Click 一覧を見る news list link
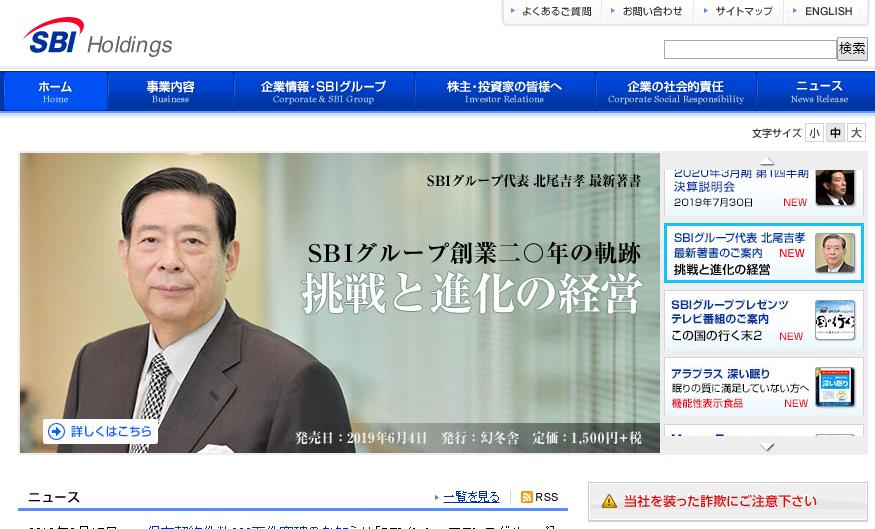This screenshot has height=529, width=875. [x=472, y=497]
